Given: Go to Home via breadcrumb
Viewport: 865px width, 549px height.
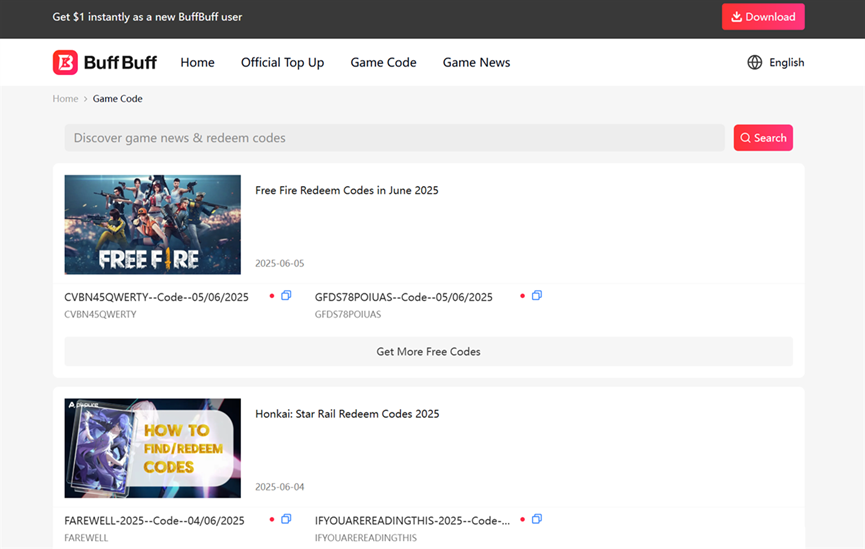Looking at the screenshot, I should point(66,99).
